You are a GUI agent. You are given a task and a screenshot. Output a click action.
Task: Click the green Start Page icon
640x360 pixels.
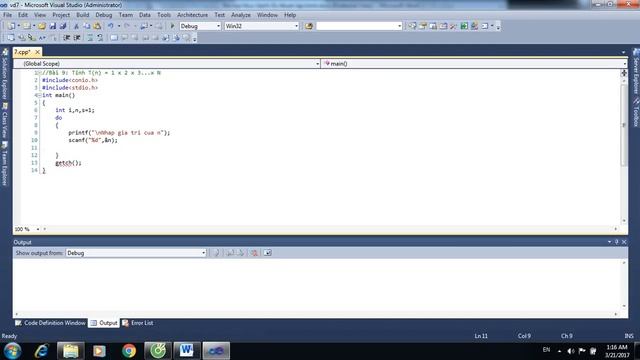pyautogui.click(x=464, y=26)
